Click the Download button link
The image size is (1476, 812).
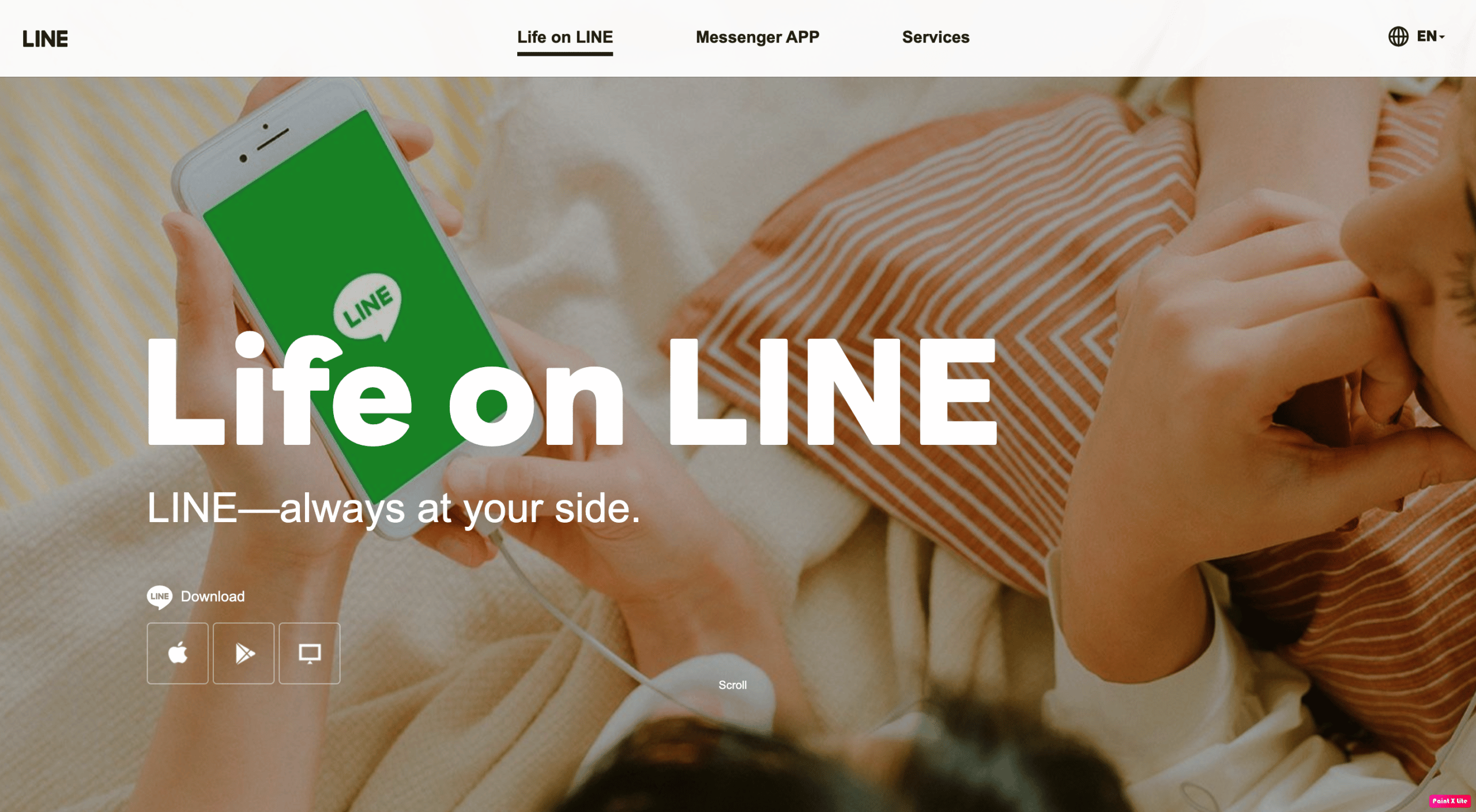[x=212, y=596]
